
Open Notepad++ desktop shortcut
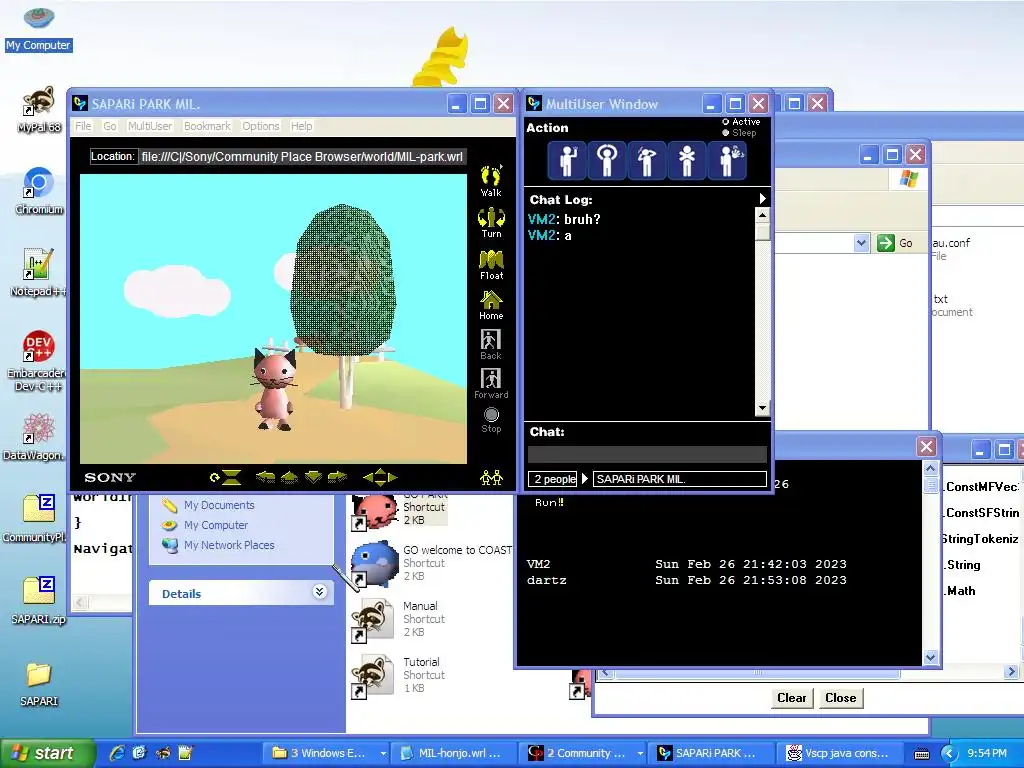[x=37, y=272]
